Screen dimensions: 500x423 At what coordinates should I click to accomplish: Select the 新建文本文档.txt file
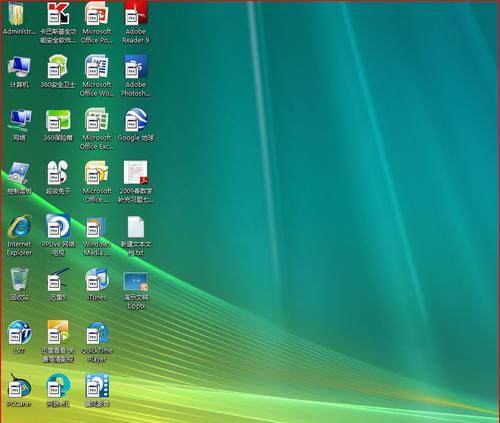136,227
